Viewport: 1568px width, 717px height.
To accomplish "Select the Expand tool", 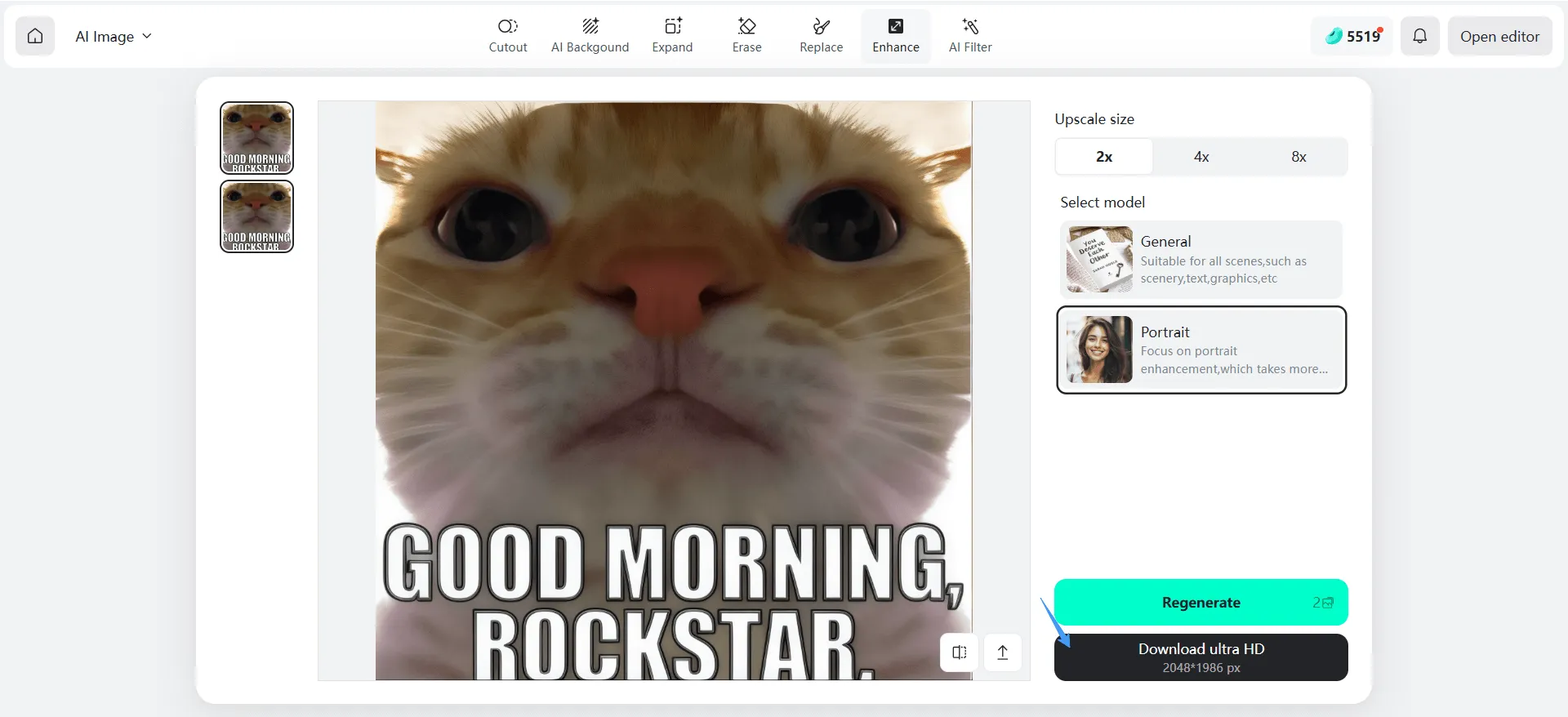I will click(x=672, y=36).
